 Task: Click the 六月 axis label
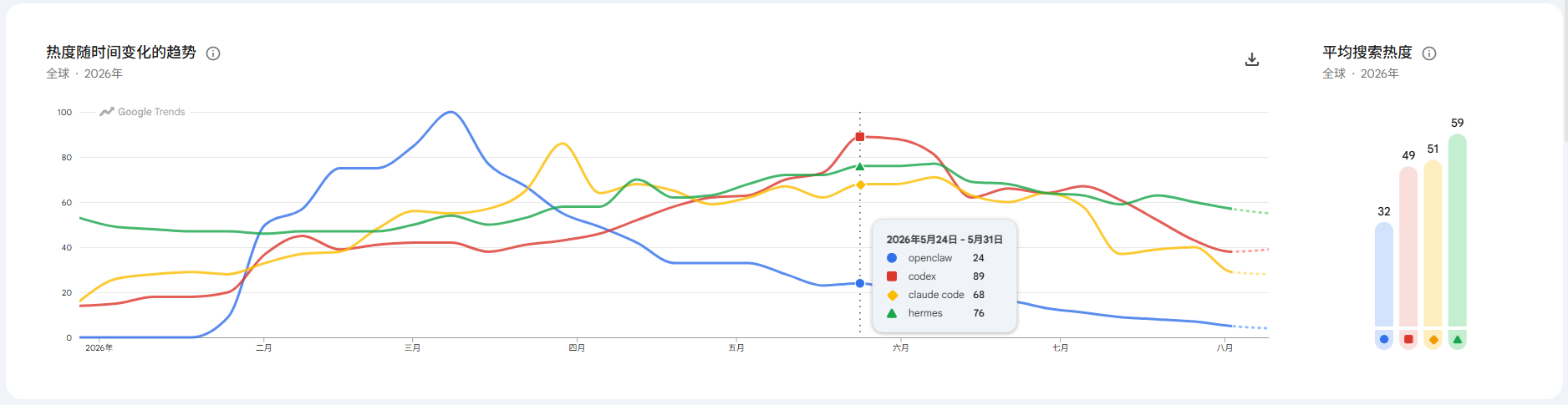click(x=900, y=347)
